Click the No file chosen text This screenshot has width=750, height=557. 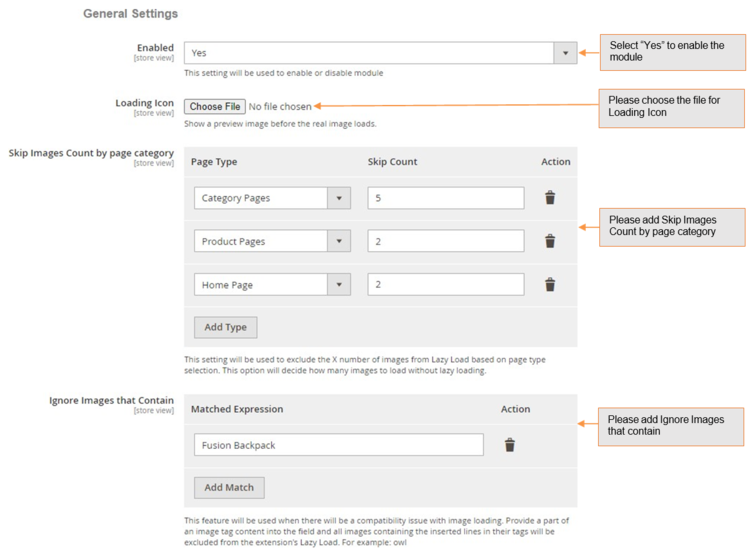coord(280,106)
